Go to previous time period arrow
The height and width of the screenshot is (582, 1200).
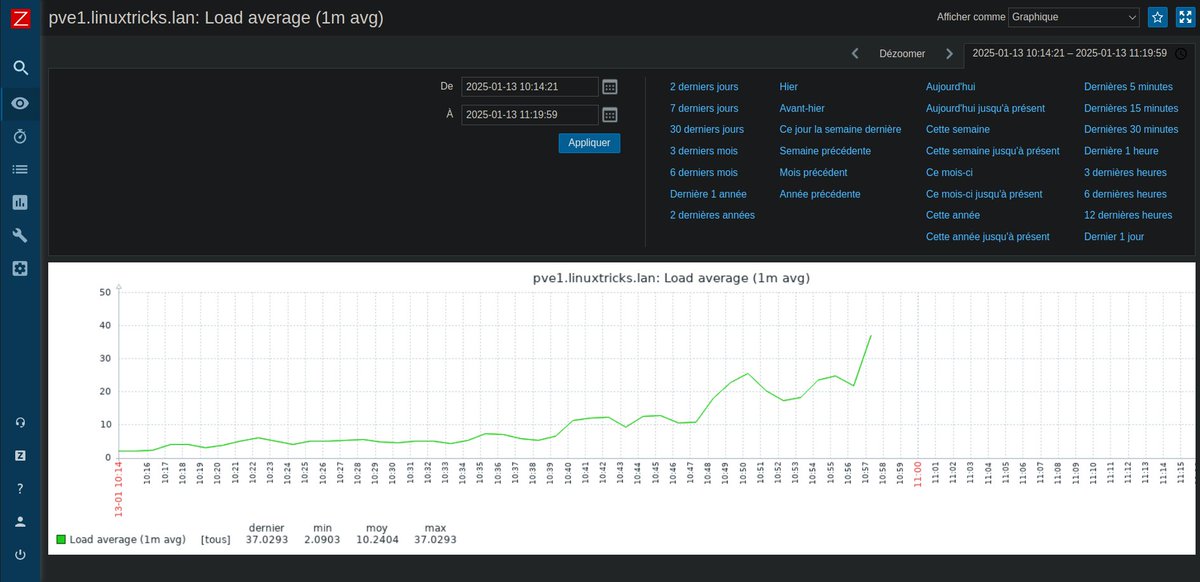tap(855, 53)
